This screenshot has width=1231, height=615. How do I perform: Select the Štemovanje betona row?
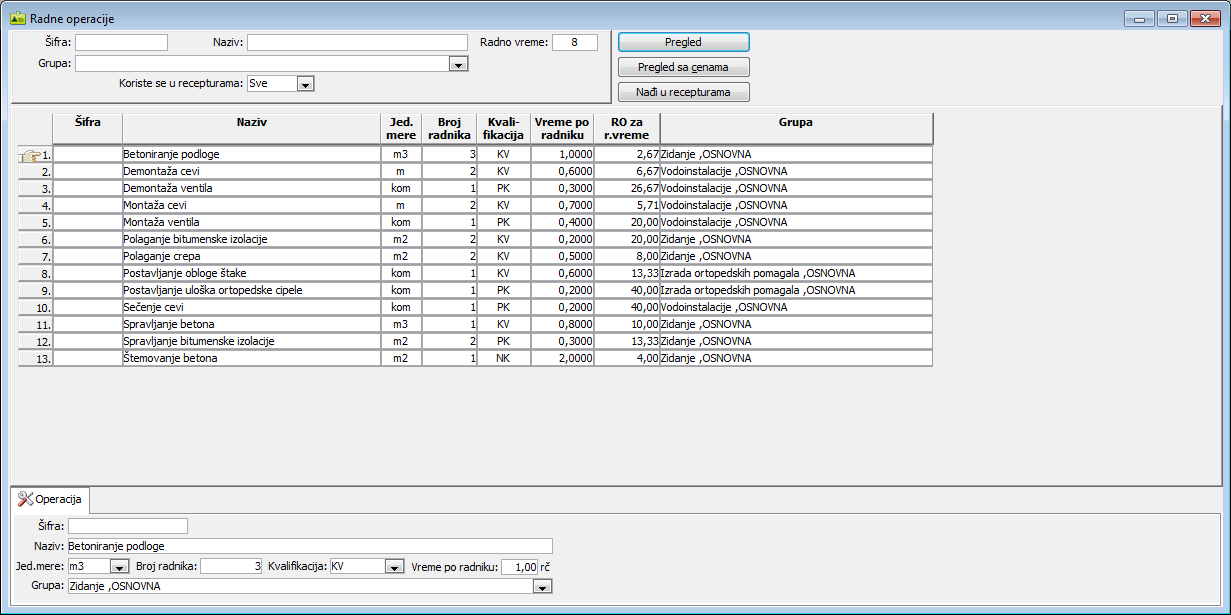[x=250, y=358]
